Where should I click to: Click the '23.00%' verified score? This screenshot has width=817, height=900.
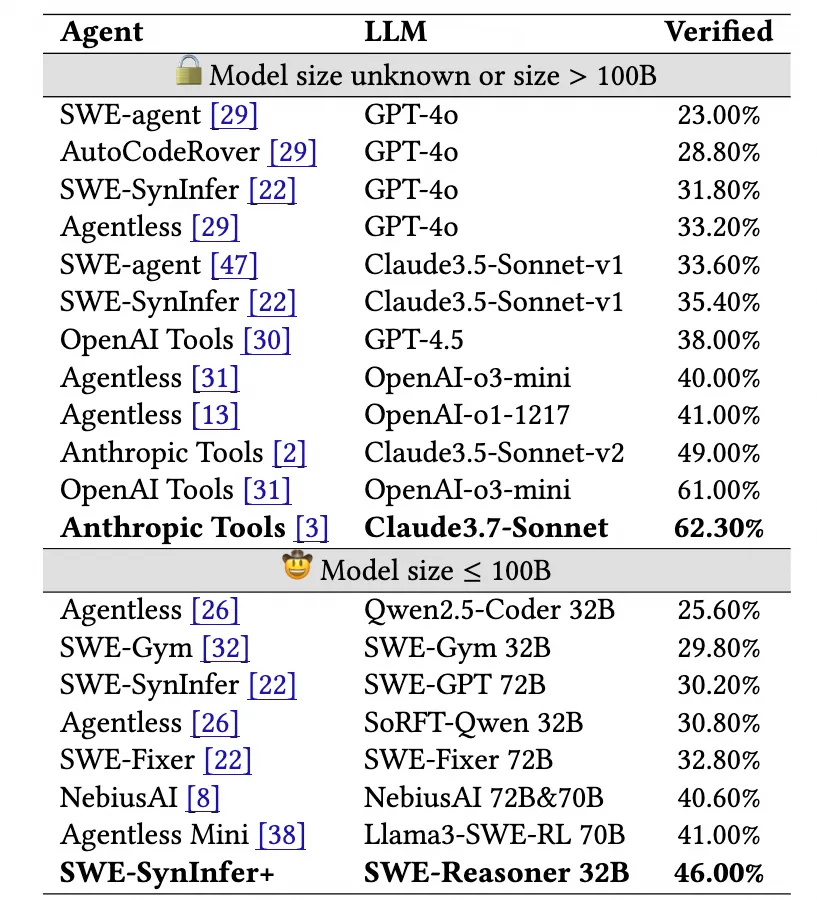[x=719, y=115]
